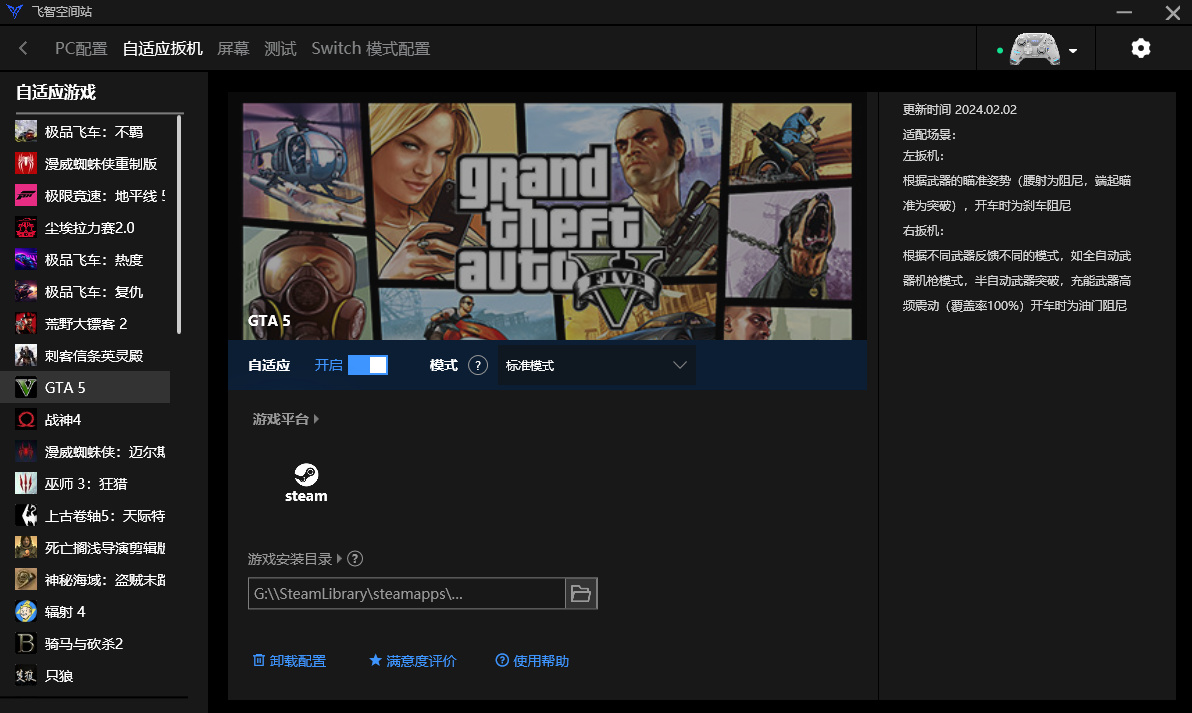
Task: Open the mode help question mark icon
Action: pyautogui.click(x=477, y=366)
